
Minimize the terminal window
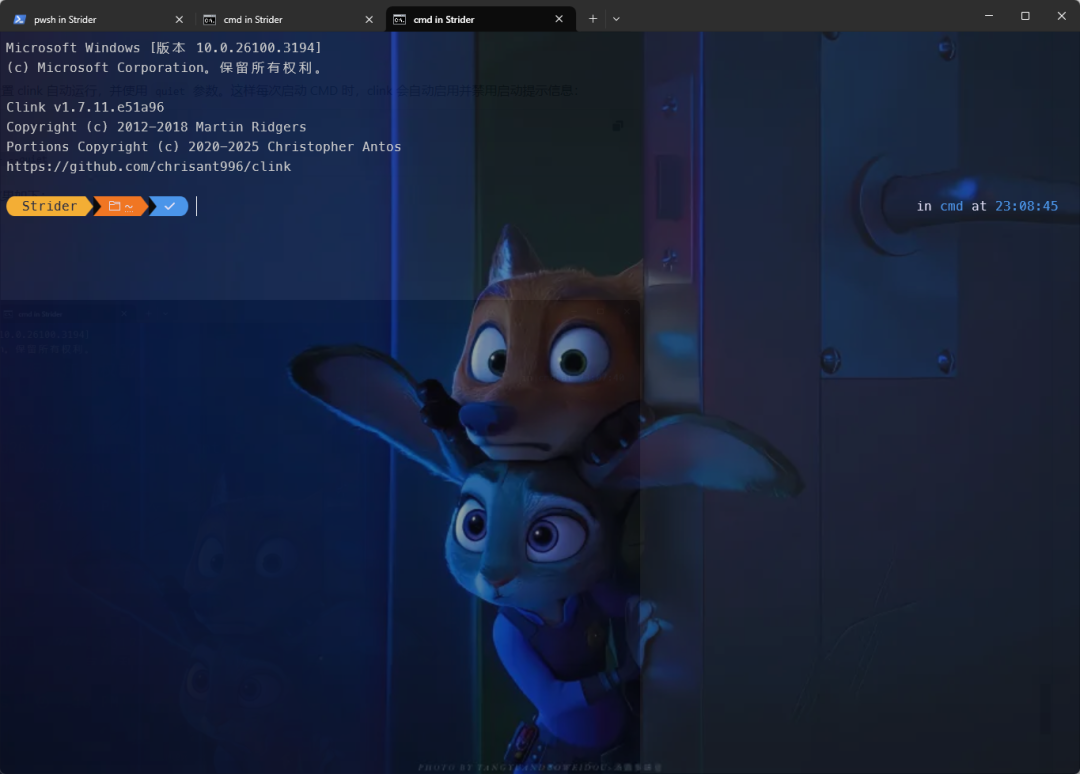click(989, 16)
